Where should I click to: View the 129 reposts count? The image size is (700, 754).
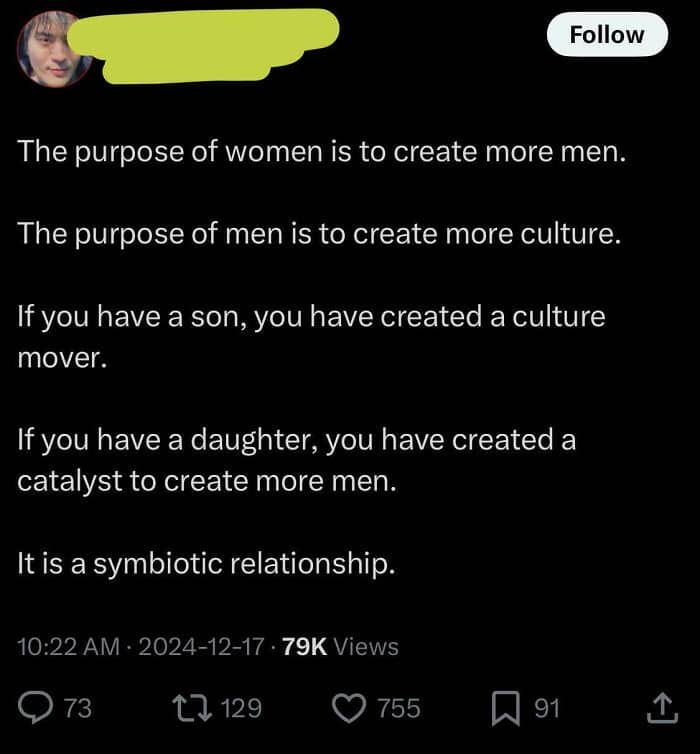tap(241, 708)
